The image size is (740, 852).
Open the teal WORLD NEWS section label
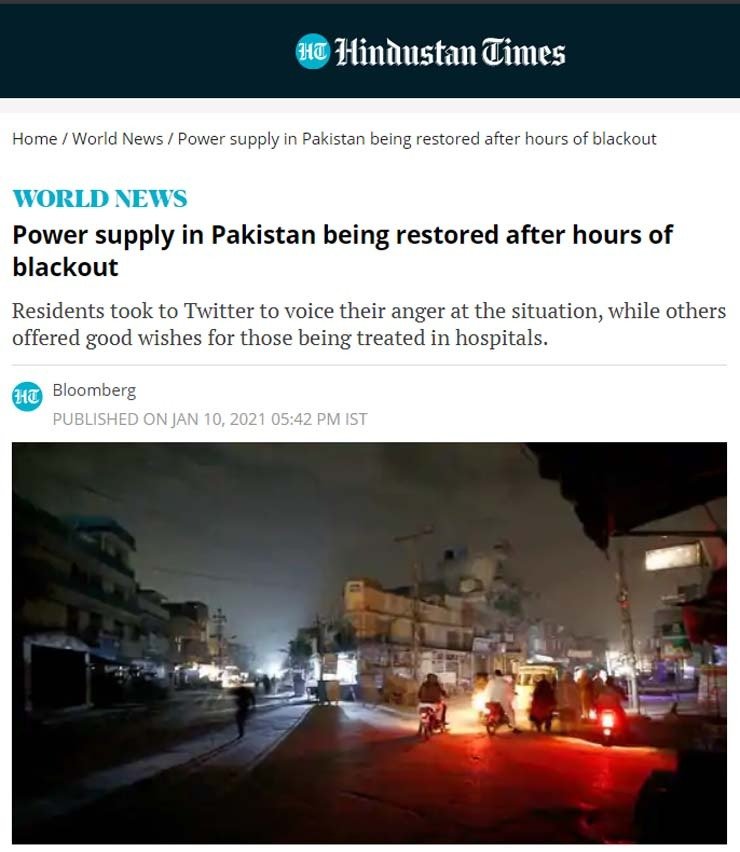pos(99,198)
